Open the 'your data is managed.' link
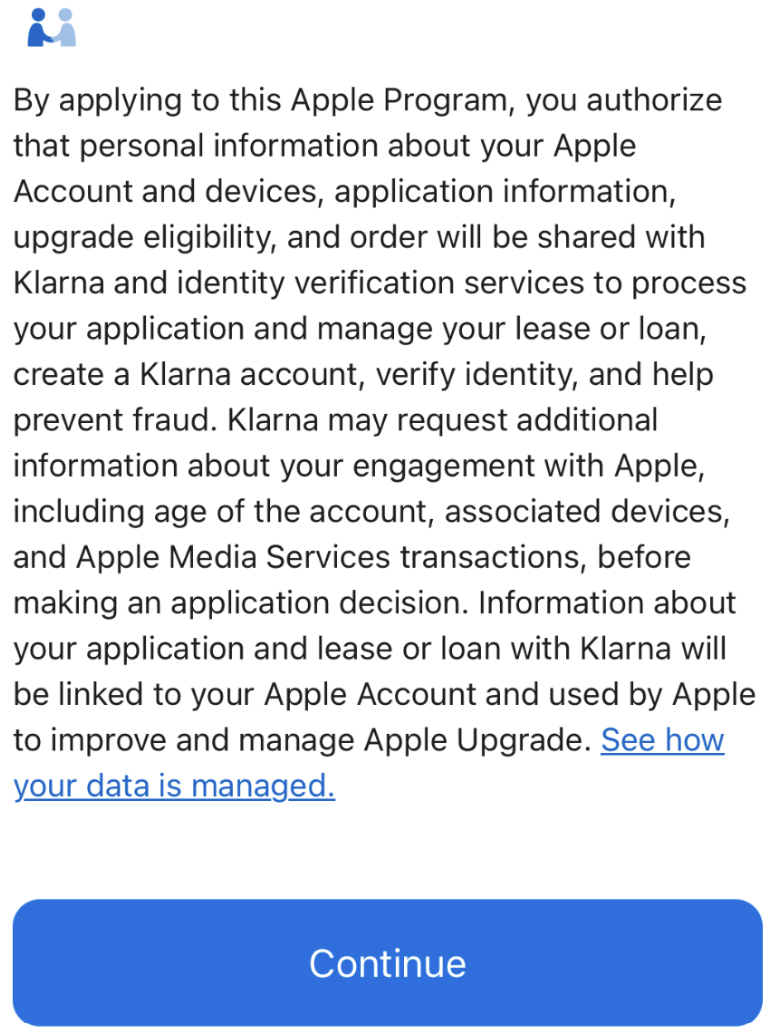The image size is (769, 1027). [174, 786]
